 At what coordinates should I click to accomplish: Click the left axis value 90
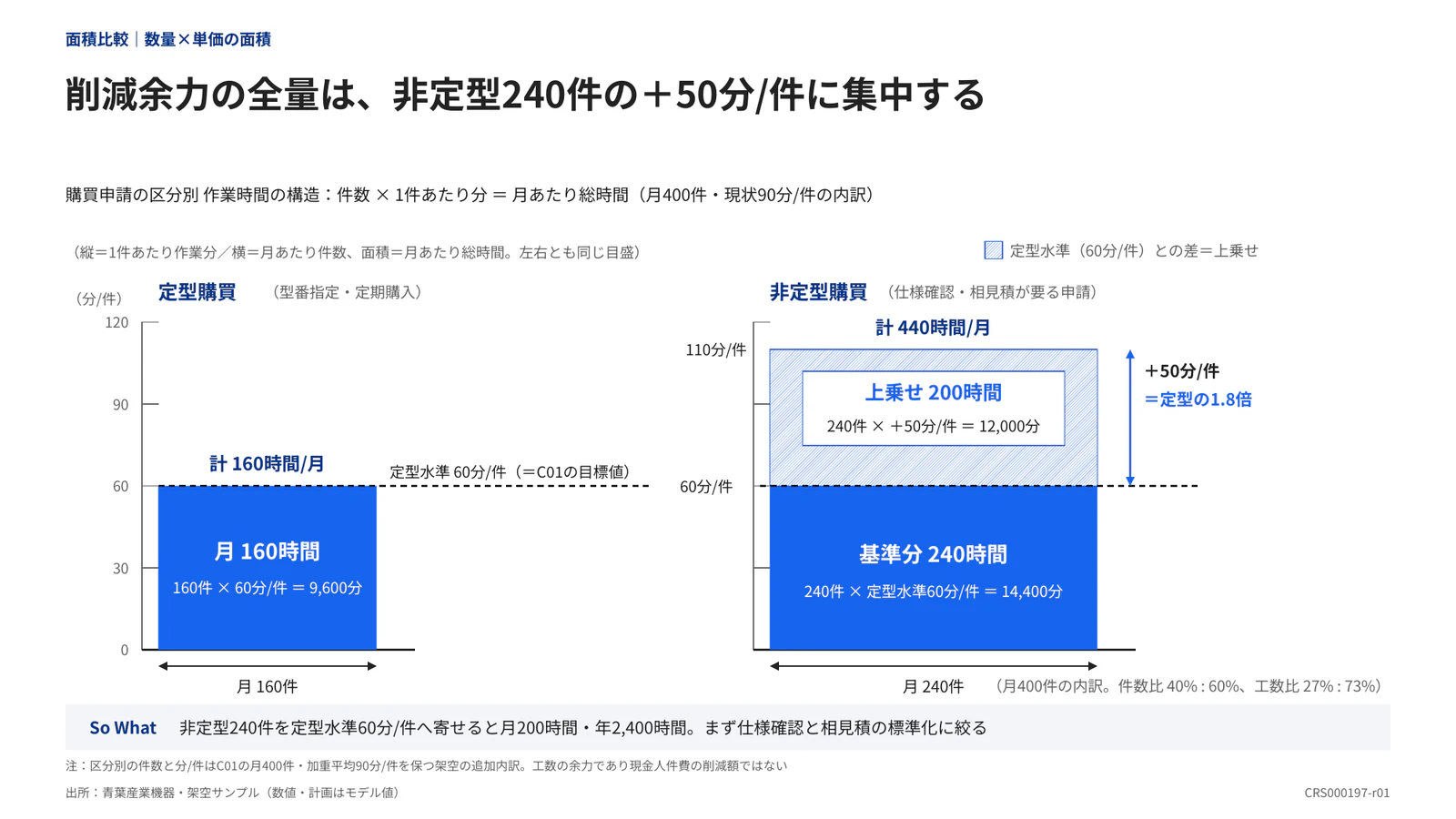click(x=120, y=405)
